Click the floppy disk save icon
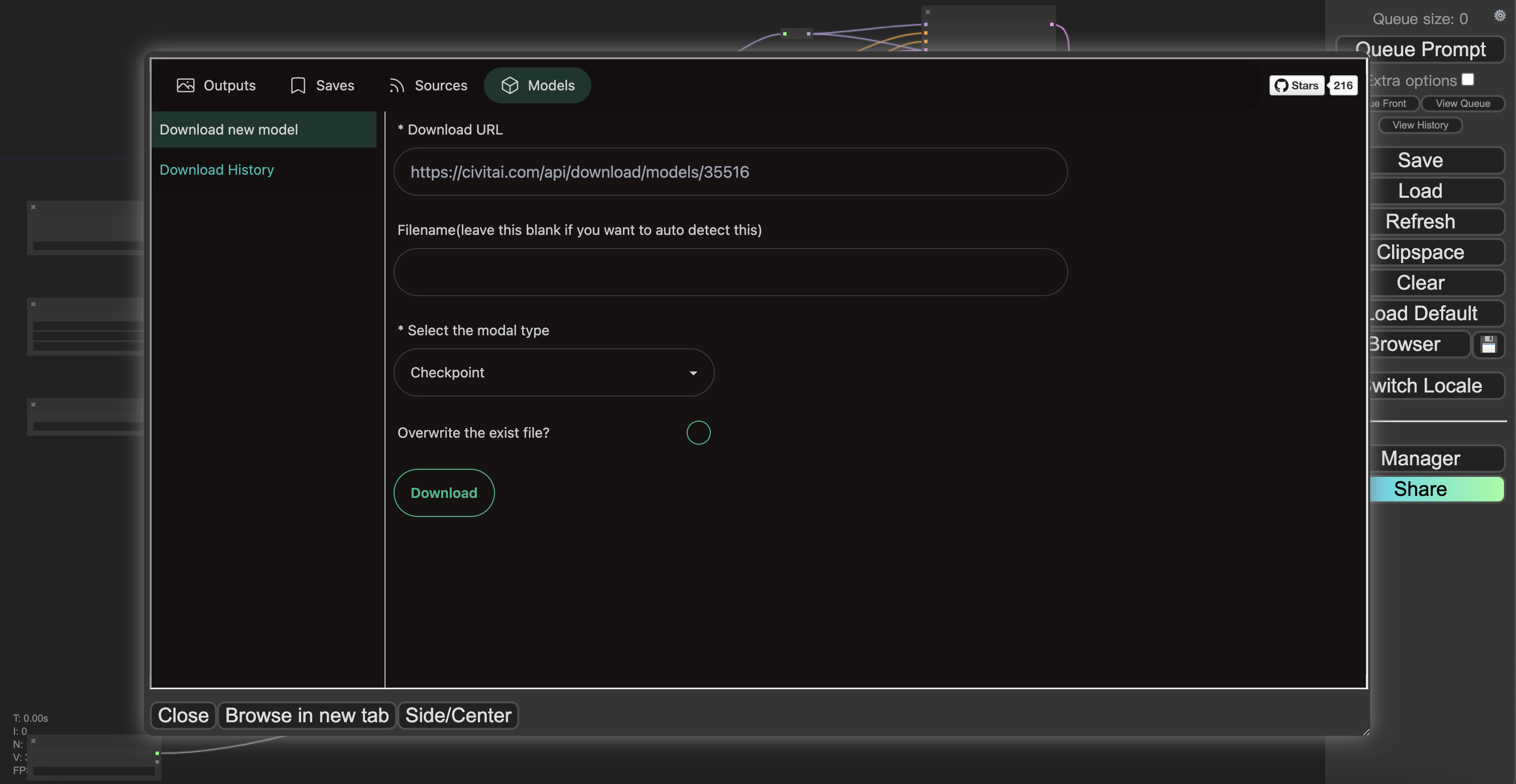Screen dimensions: 1516x784 point(1488,344)
